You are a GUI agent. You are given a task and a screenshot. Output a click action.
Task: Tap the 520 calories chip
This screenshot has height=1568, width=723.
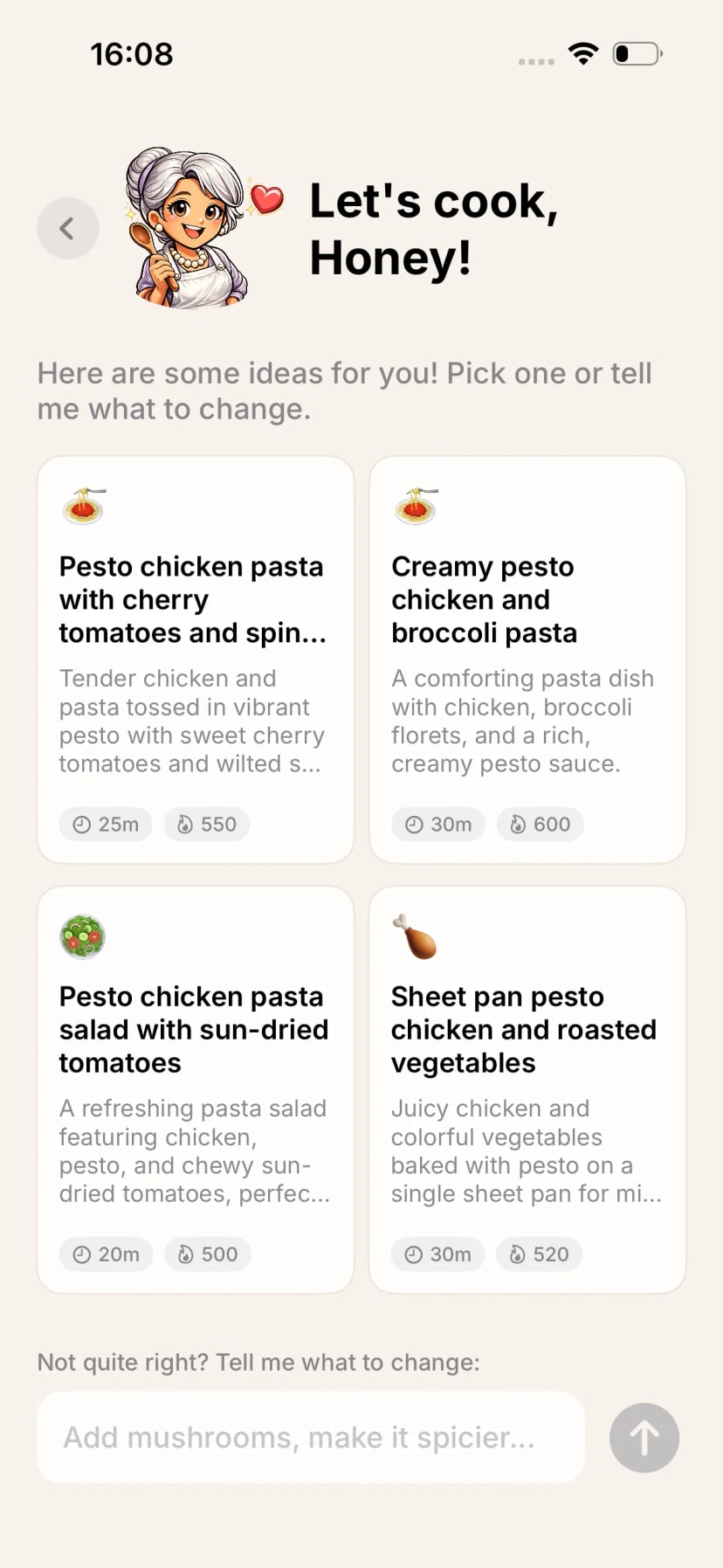click(x=539, y=1254)
